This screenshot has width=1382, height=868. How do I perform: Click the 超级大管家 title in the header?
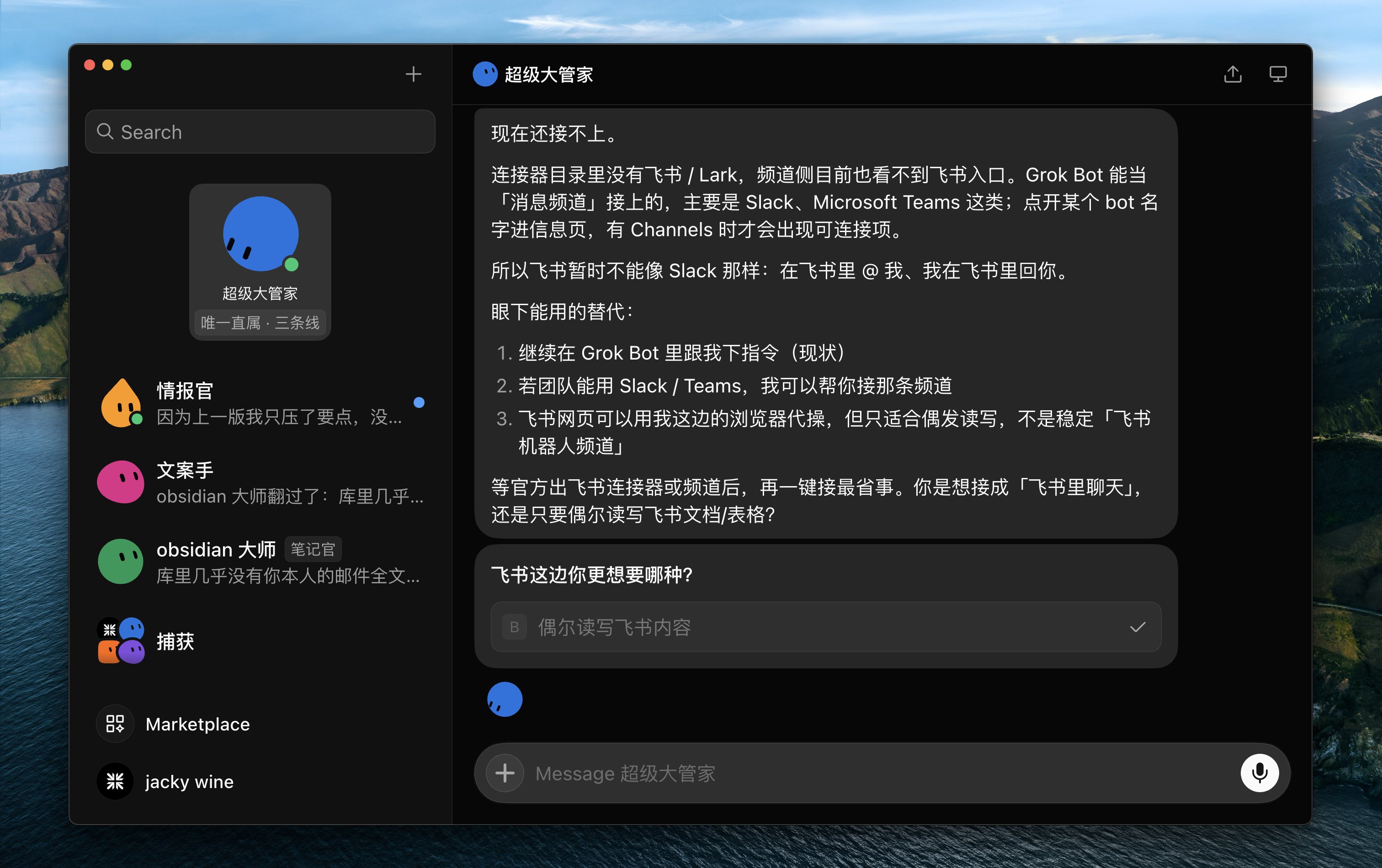pyautogui.click(x=549, y=74)
